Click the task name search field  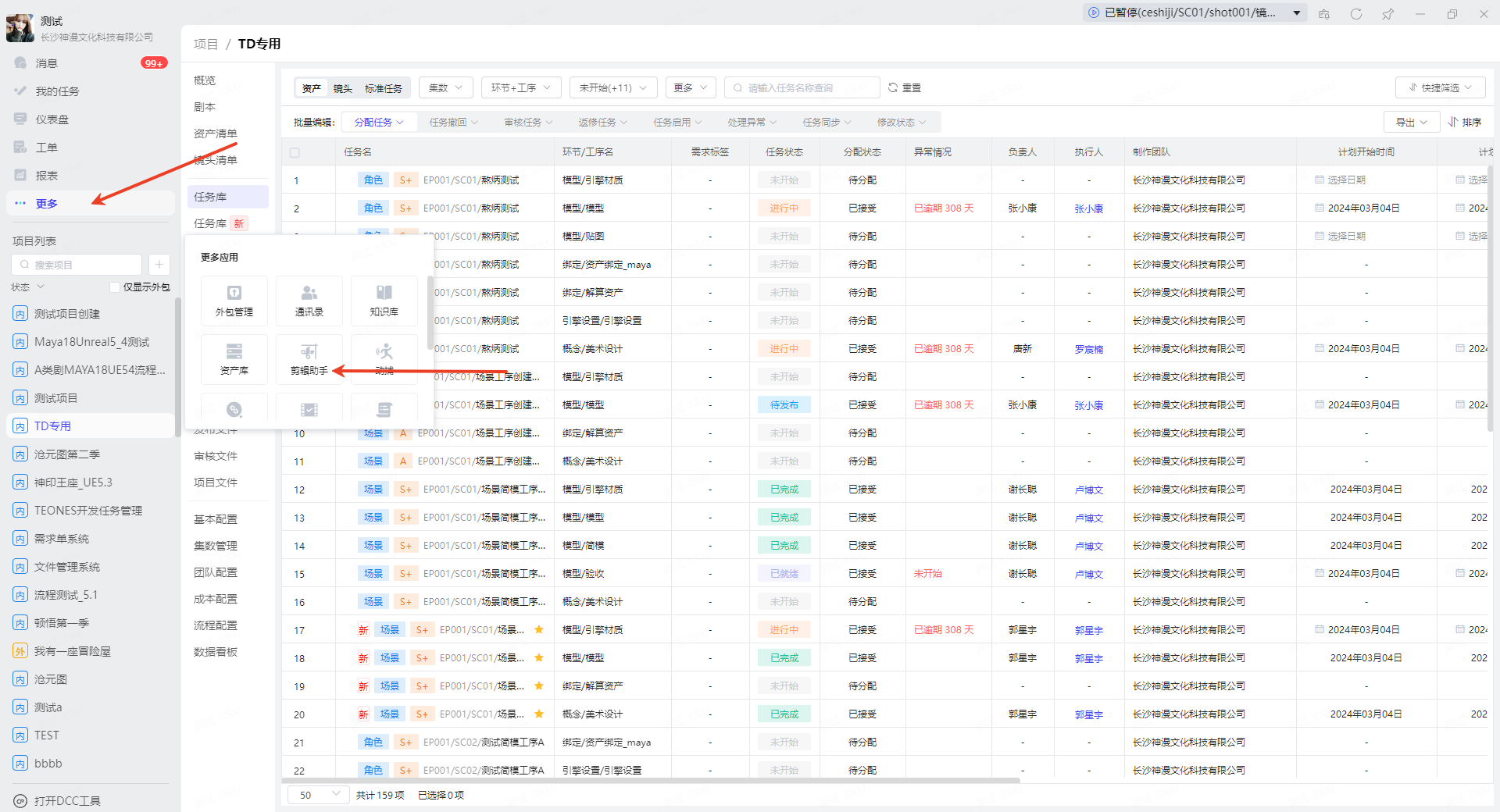pyautogui.click(x=803, y=88)
